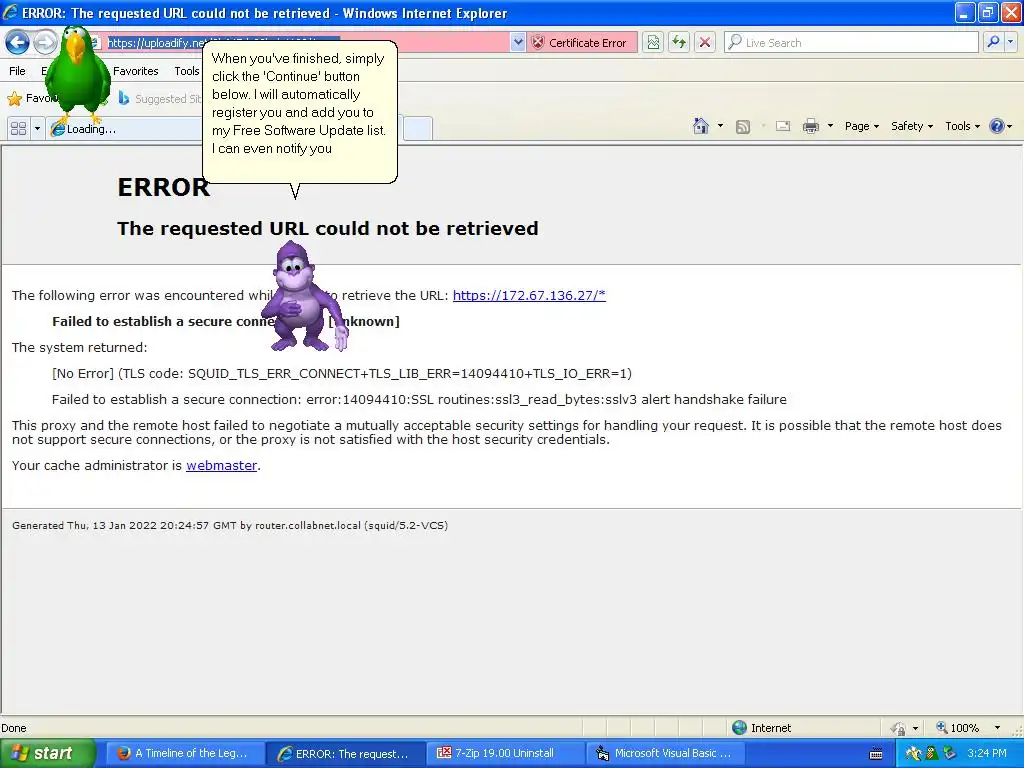Click the Suggested Sites Bing icon
1024x768 pixels.
pyautogui.click(x=123, y=99)
